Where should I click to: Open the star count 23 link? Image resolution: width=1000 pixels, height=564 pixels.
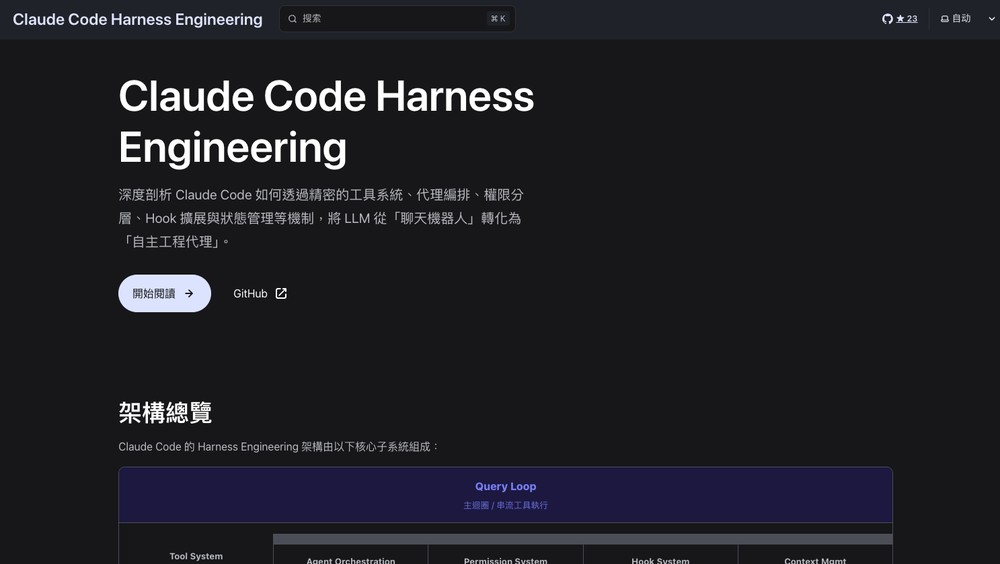pos(907,19)
